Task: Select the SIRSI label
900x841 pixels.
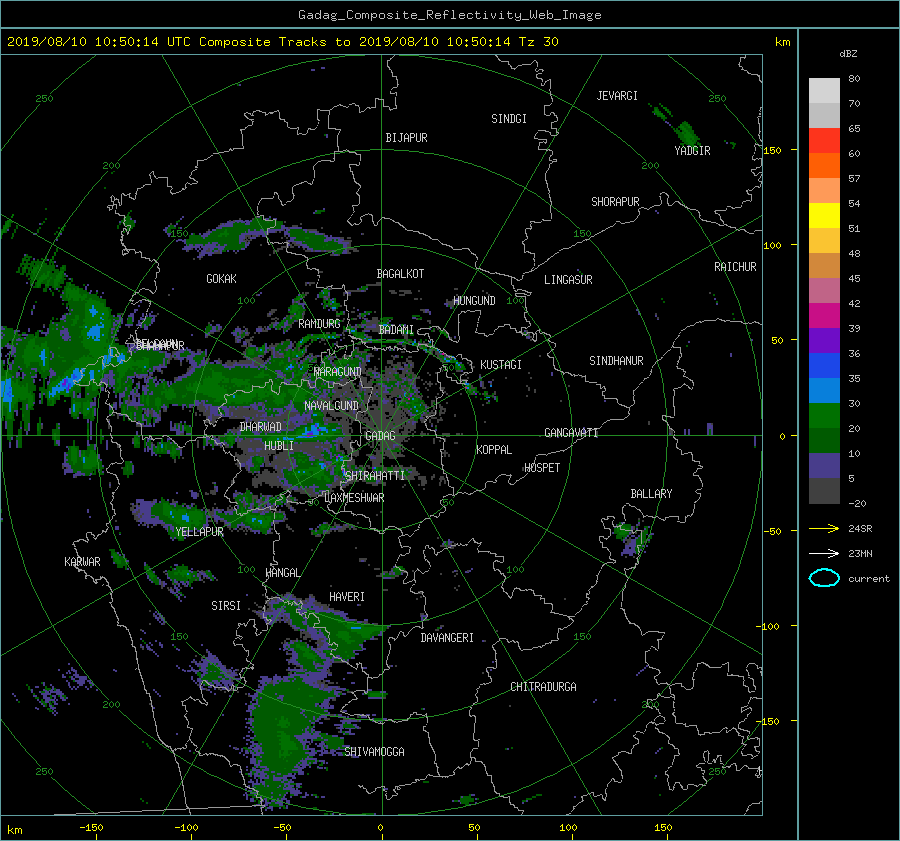Action: point(226,606)
